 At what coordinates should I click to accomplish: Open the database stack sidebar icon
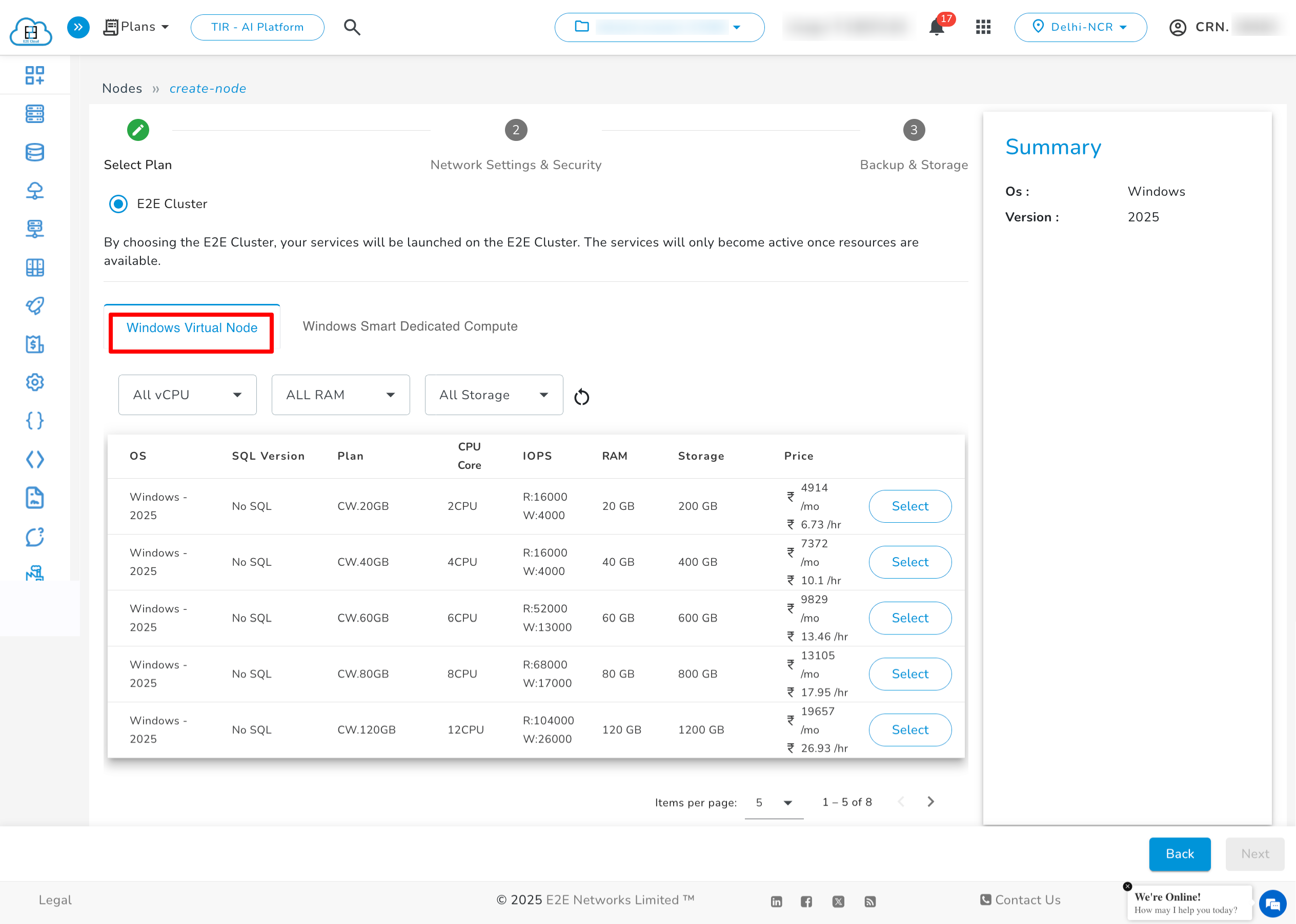coord(35,152)
